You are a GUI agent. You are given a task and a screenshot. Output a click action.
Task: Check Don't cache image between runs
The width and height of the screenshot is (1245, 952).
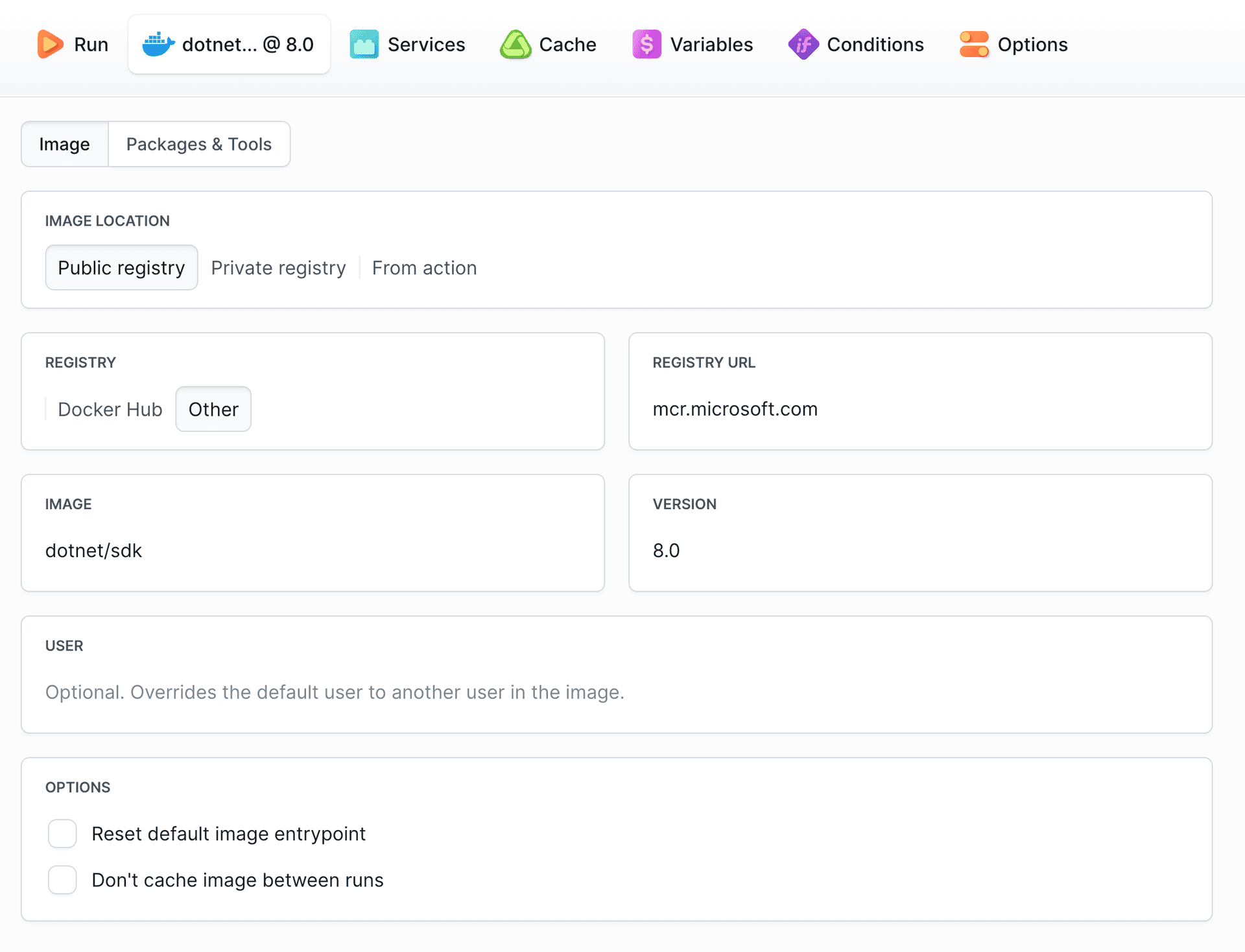pyautogui.click(x=62, y=880)
